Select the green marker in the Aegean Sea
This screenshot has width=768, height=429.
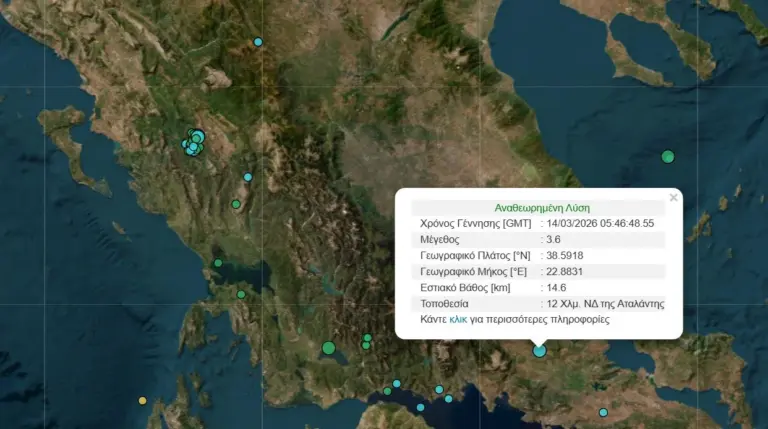668,156
